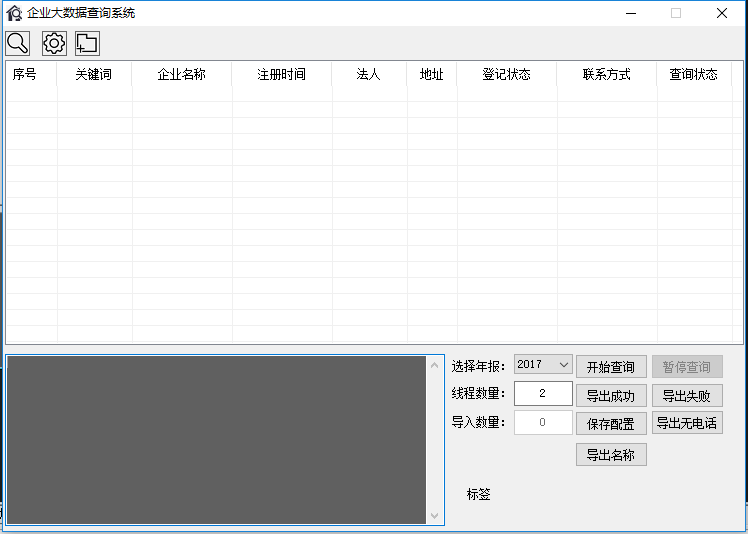This screenshot has height=534, width=748.
Task: Open settings via the gear icon
Action: pyautogui.click(x=54, y=43)
